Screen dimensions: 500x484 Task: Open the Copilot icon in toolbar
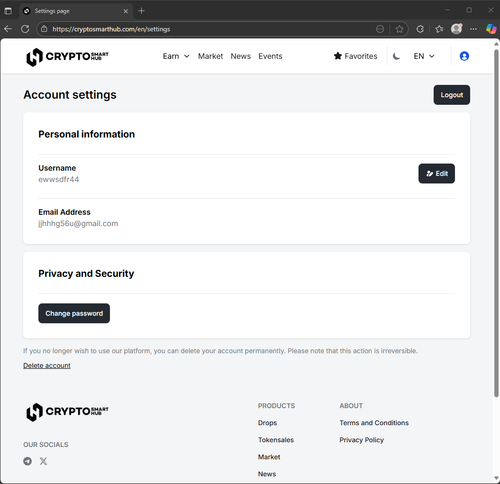(x=491, y=29)
